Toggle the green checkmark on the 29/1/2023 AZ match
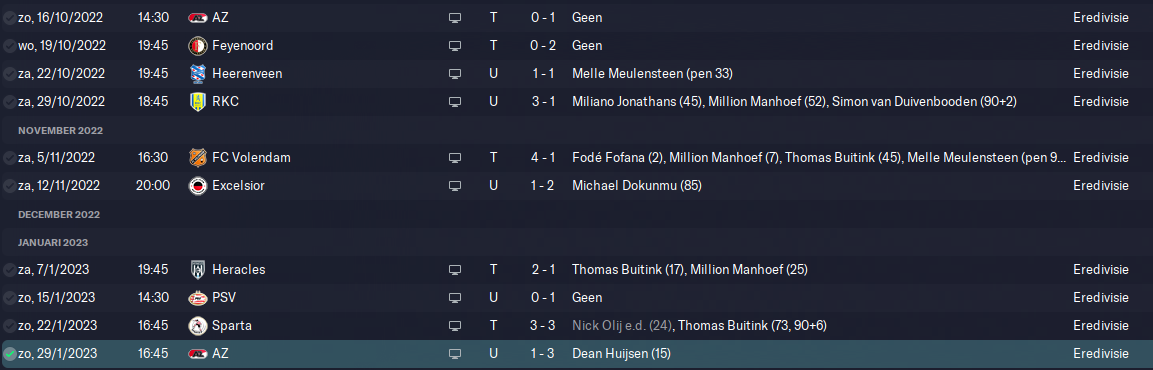Image resolution: width=1153 pixels, height=370 pixels. click(10, 354)
